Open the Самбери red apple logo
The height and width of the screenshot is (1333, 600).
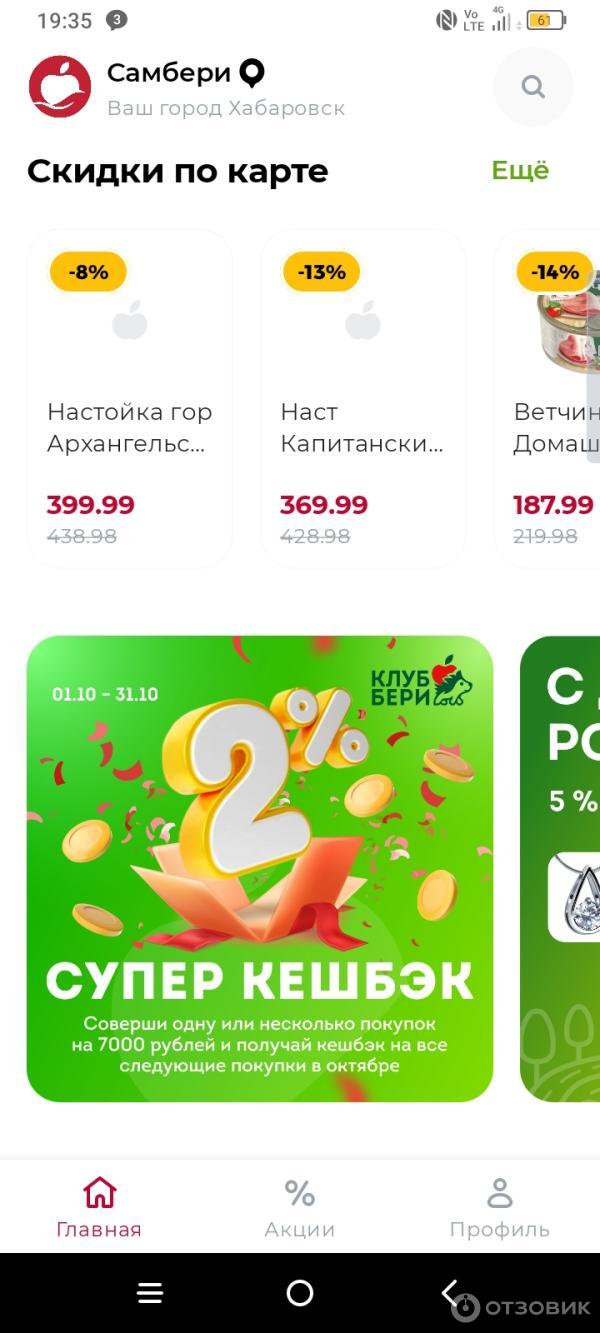(60, 87)
